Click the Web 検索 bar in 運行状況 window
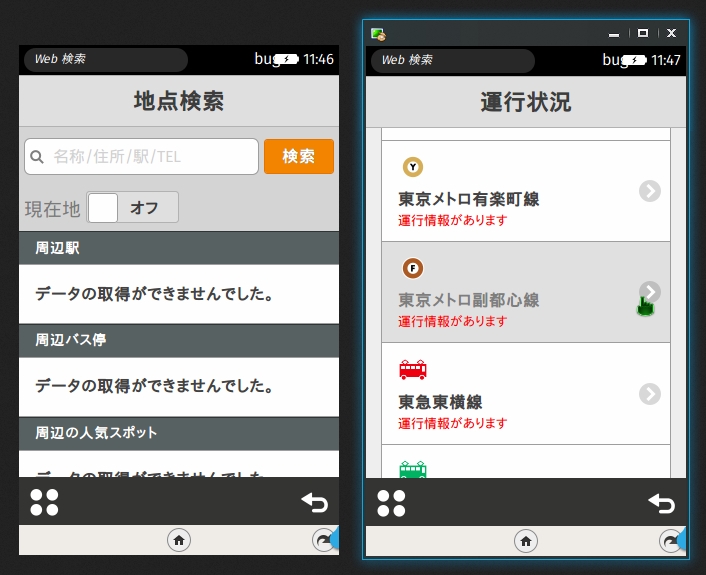 453,60
